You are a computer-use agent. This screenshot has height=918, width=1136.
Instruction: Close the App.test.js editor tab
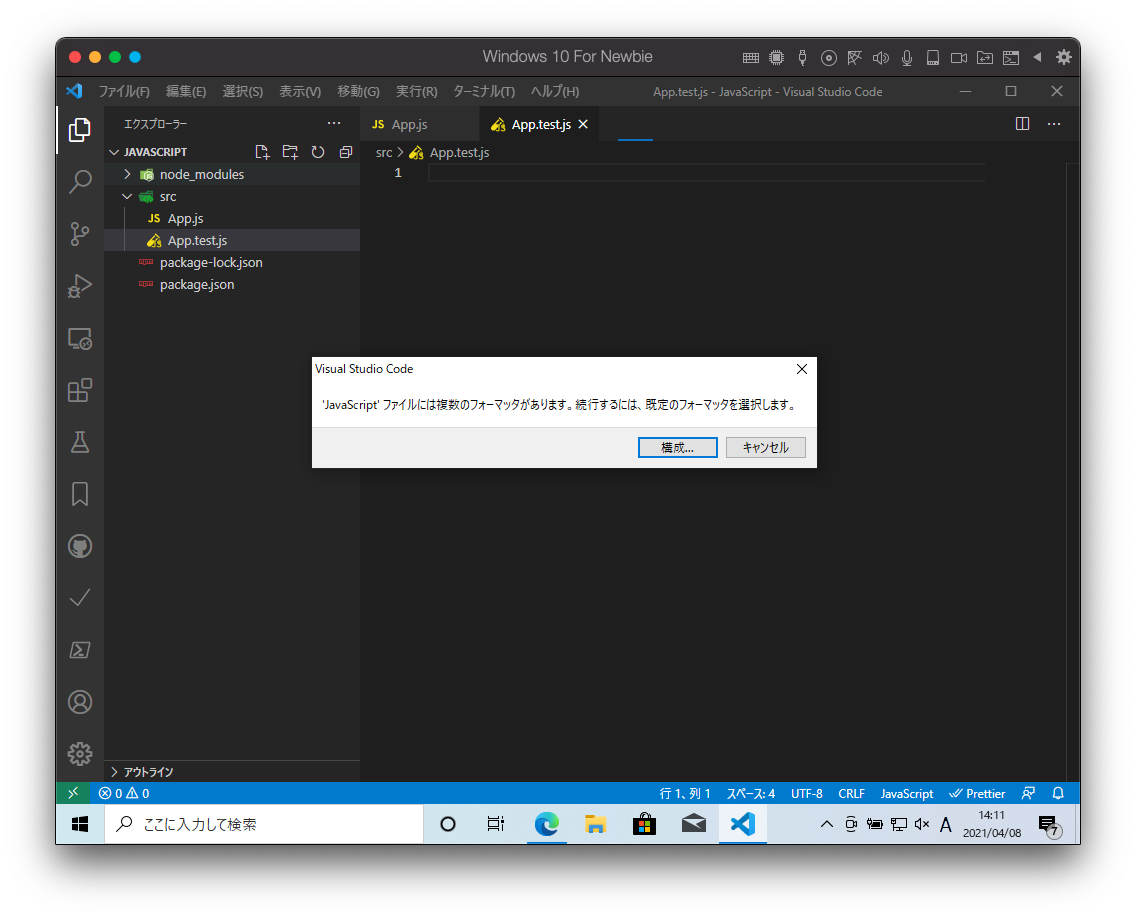[x=583, y=125]
